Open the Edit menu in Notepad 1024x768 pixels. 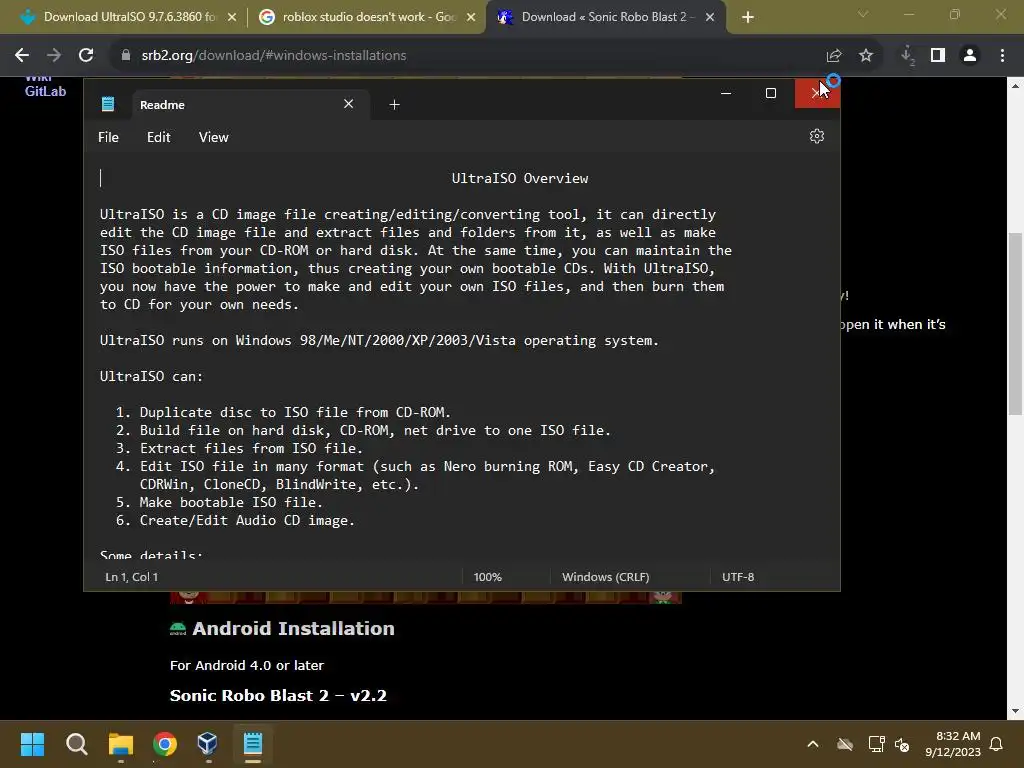tap(159, 137)
